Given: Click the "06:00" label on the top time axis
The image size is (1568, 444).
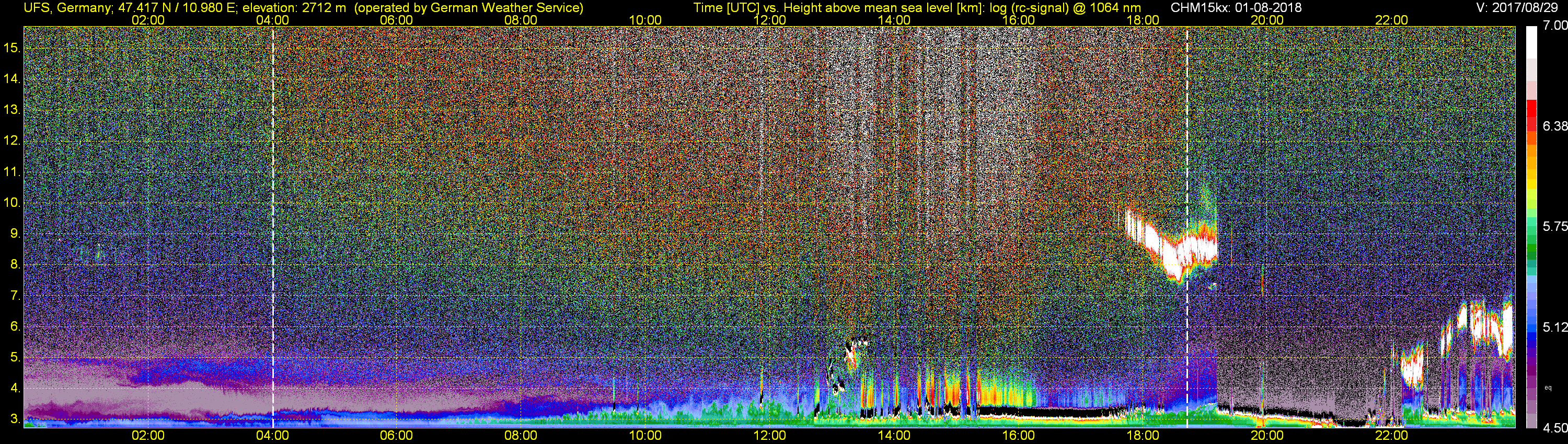Looking at the screenshot, I should (397, 20).
